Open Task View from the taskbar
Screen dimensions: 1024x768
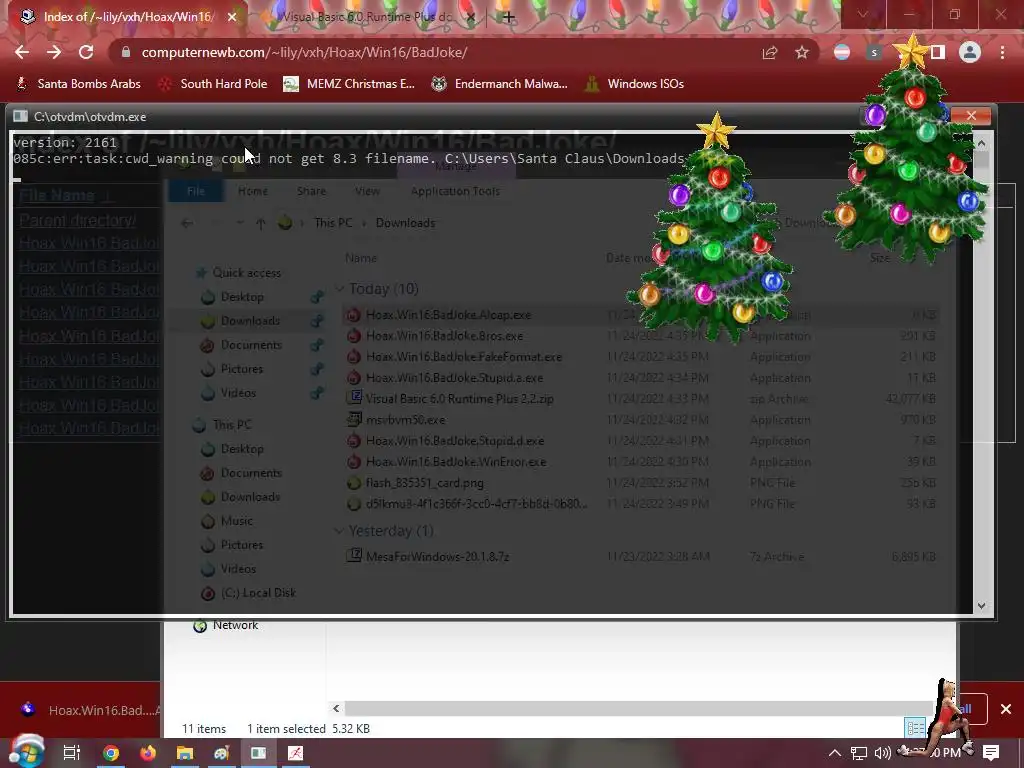click(x=71, y=753)
